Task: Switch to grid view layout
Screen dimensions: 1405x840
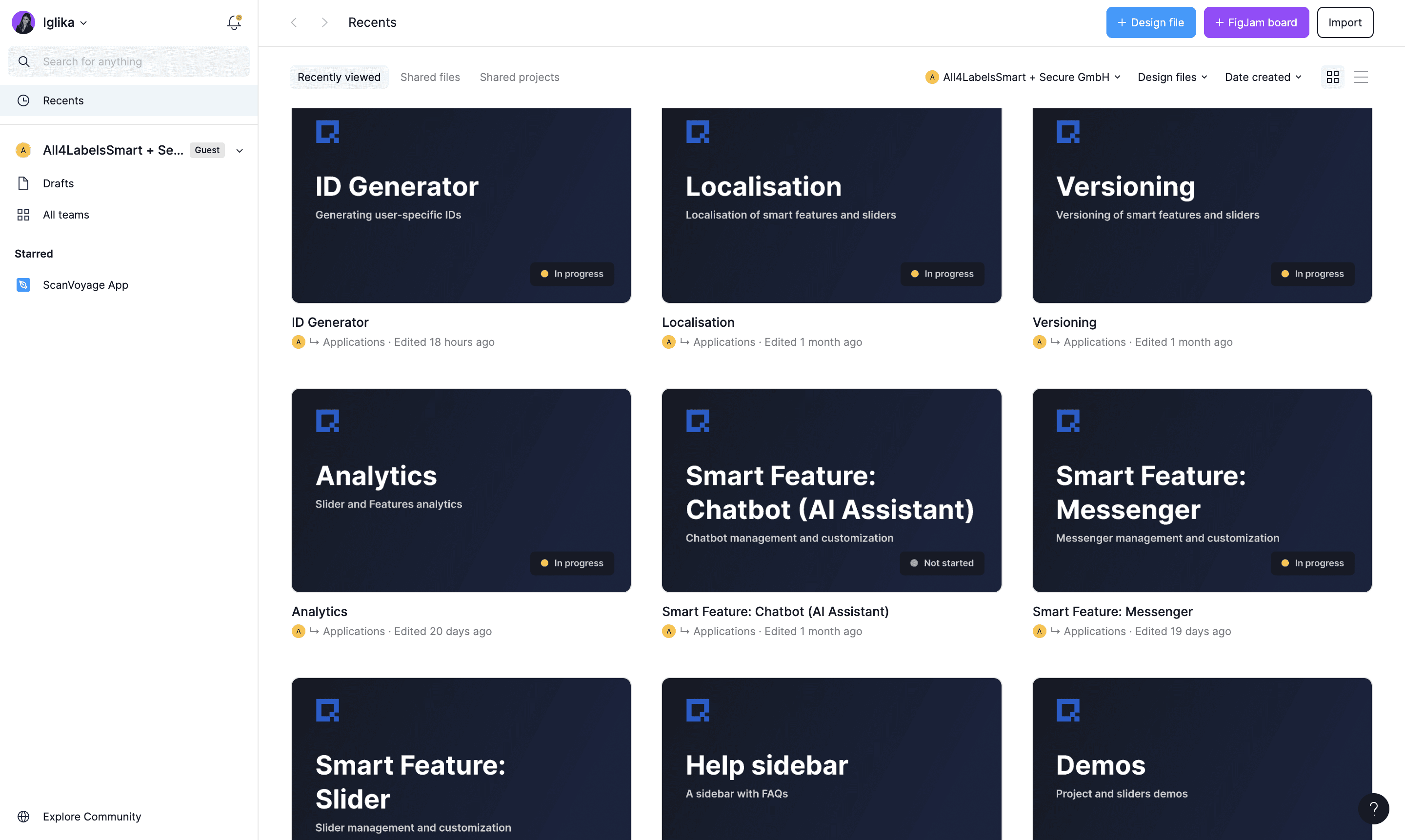Action: tap(1332, 77)
